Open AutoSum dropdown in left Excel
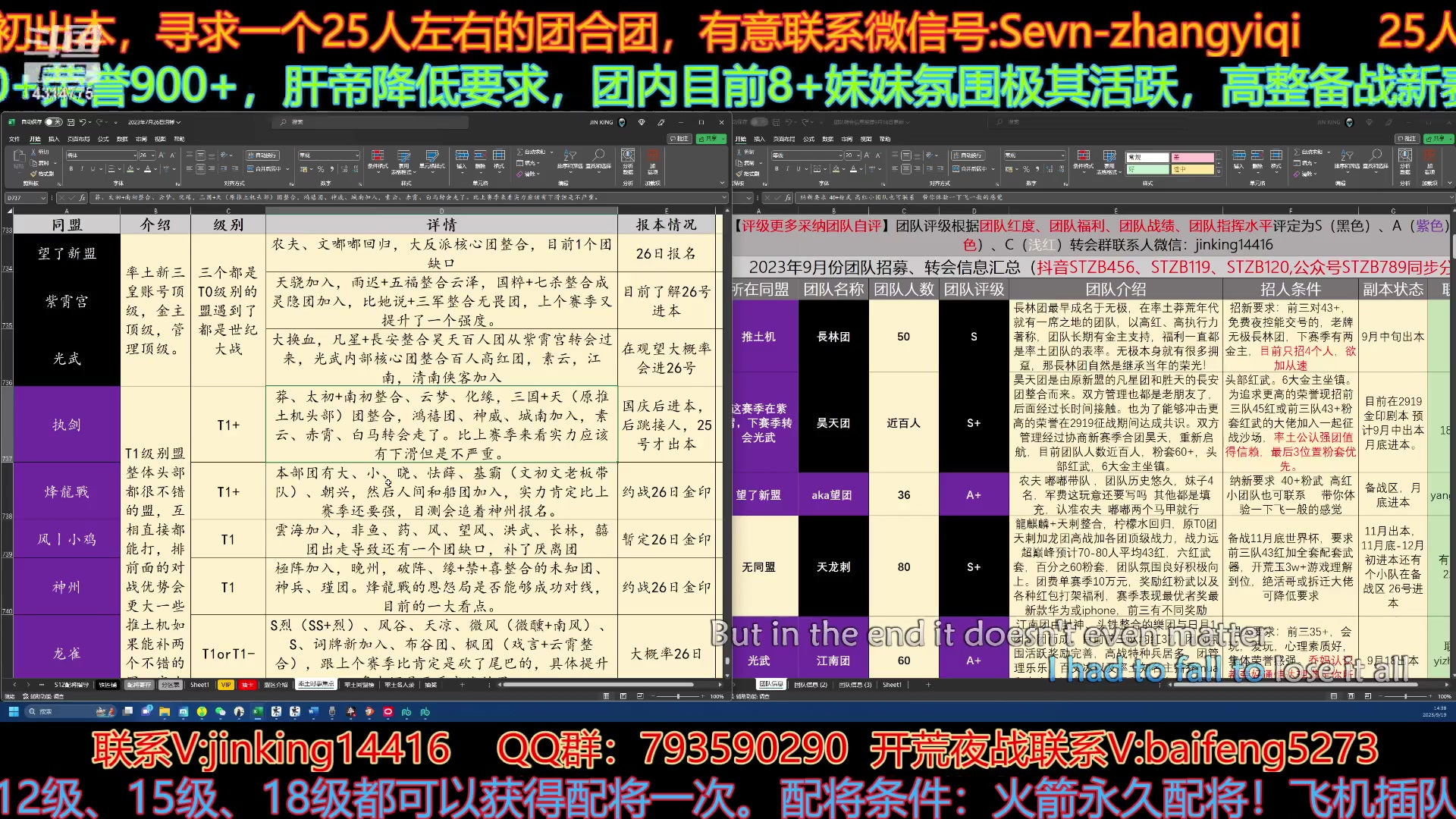Viewport: 1456px width, 819px height. 553,152
